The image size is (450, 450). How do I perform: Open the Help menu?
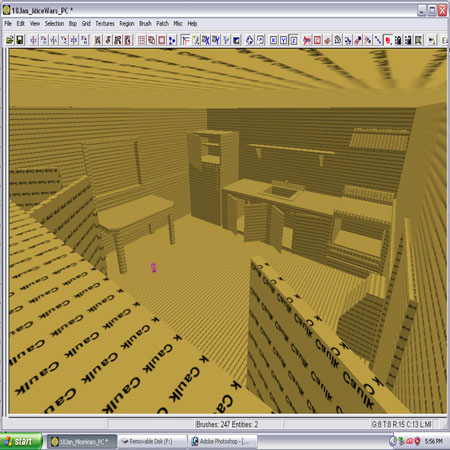point(192,24)
